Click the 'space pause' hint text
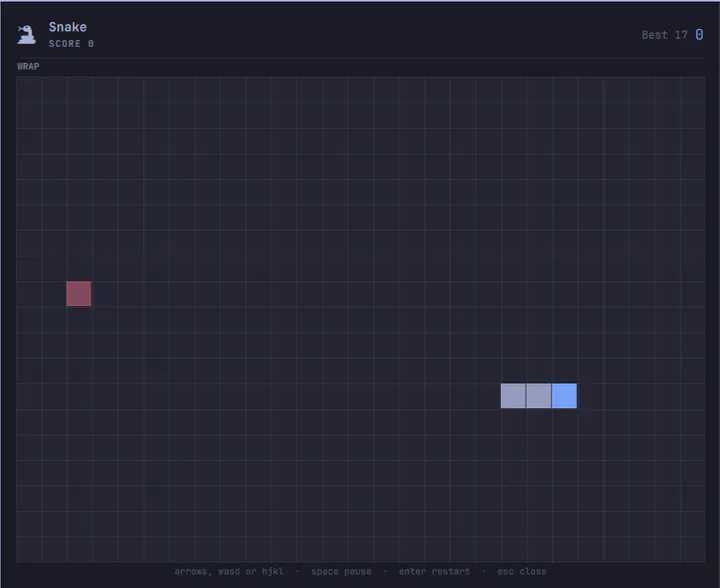The height and width of the screenshot is (588, 720). [x=341, y=571]
